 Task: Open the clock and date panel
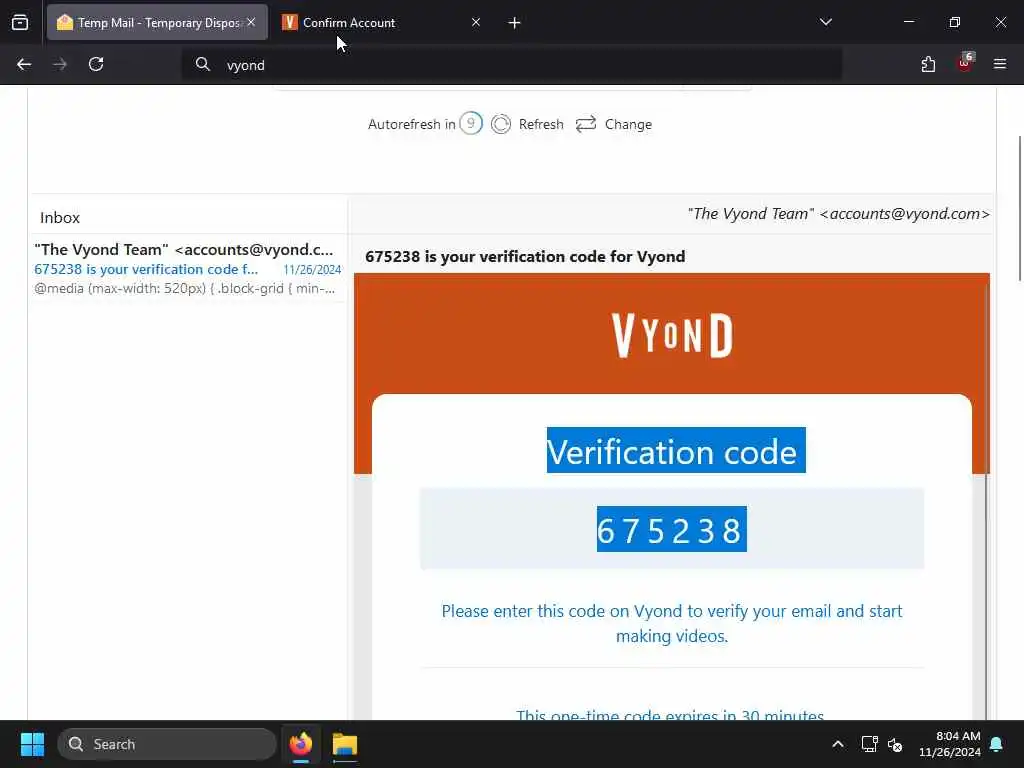[x=950, y=744]
